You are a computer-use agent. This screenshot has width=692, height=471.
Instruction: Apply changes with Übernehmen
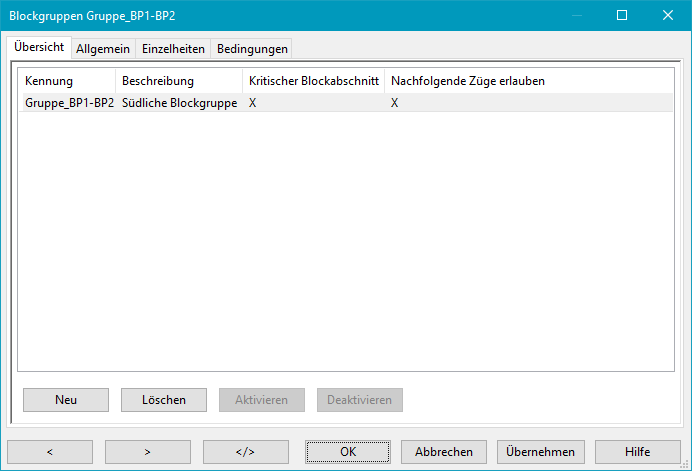coord(540,452)
